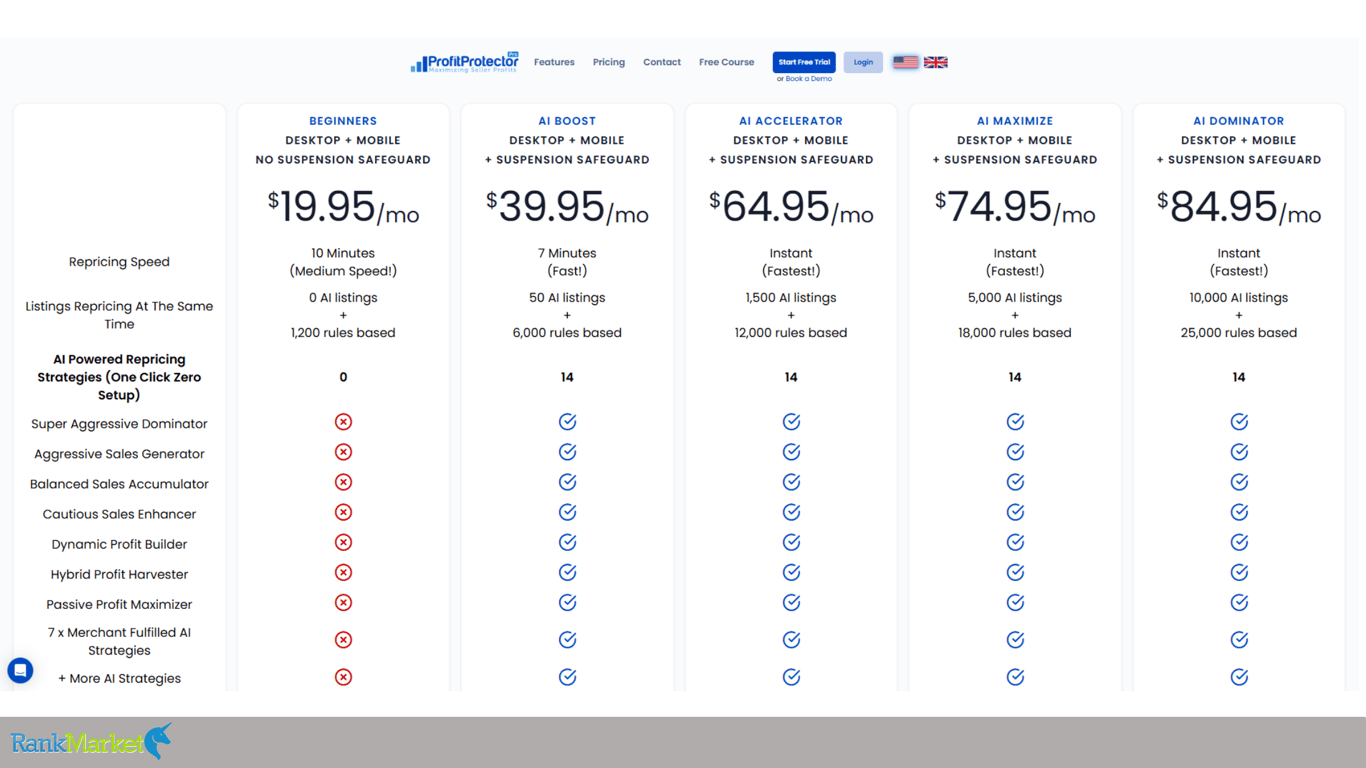Click Beginners red X for Hybrid Profit Harvester
Viewport: 1366px width, 768px height.
[x=343, y=573]
